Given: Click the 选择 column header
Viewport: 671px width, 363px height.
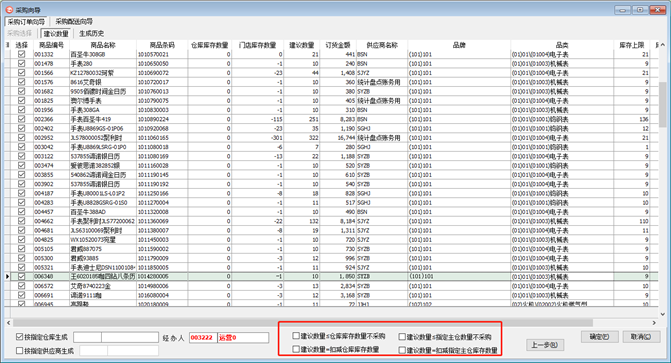Looking at the screenshot, I should pos(21,45).
